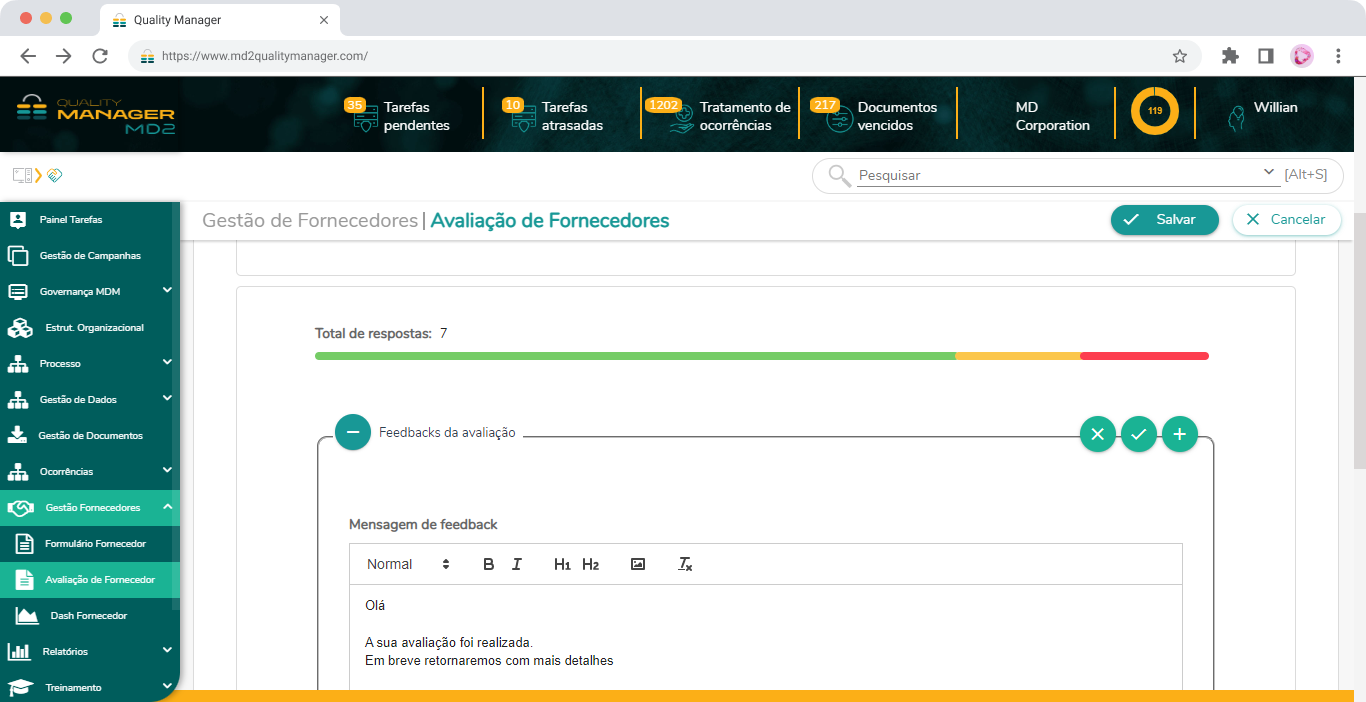Insert an image using the editor image icon
Viewport: 1366px width, 702px height.
638,564
